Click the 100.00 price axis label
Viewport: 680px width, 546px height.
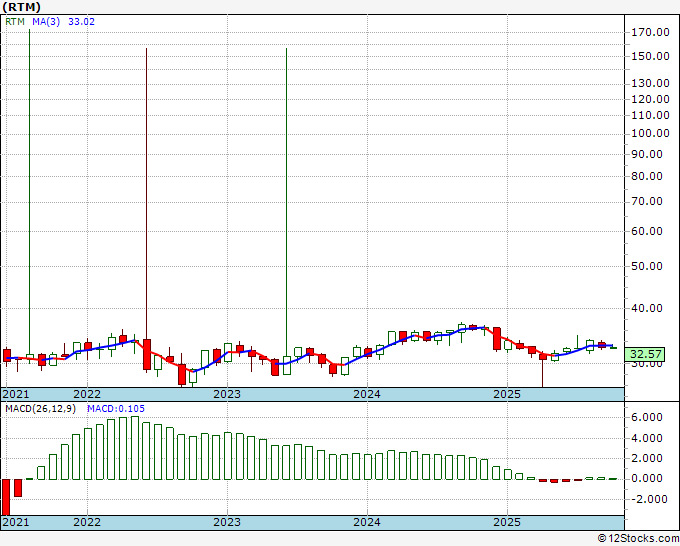pos(651,134)
